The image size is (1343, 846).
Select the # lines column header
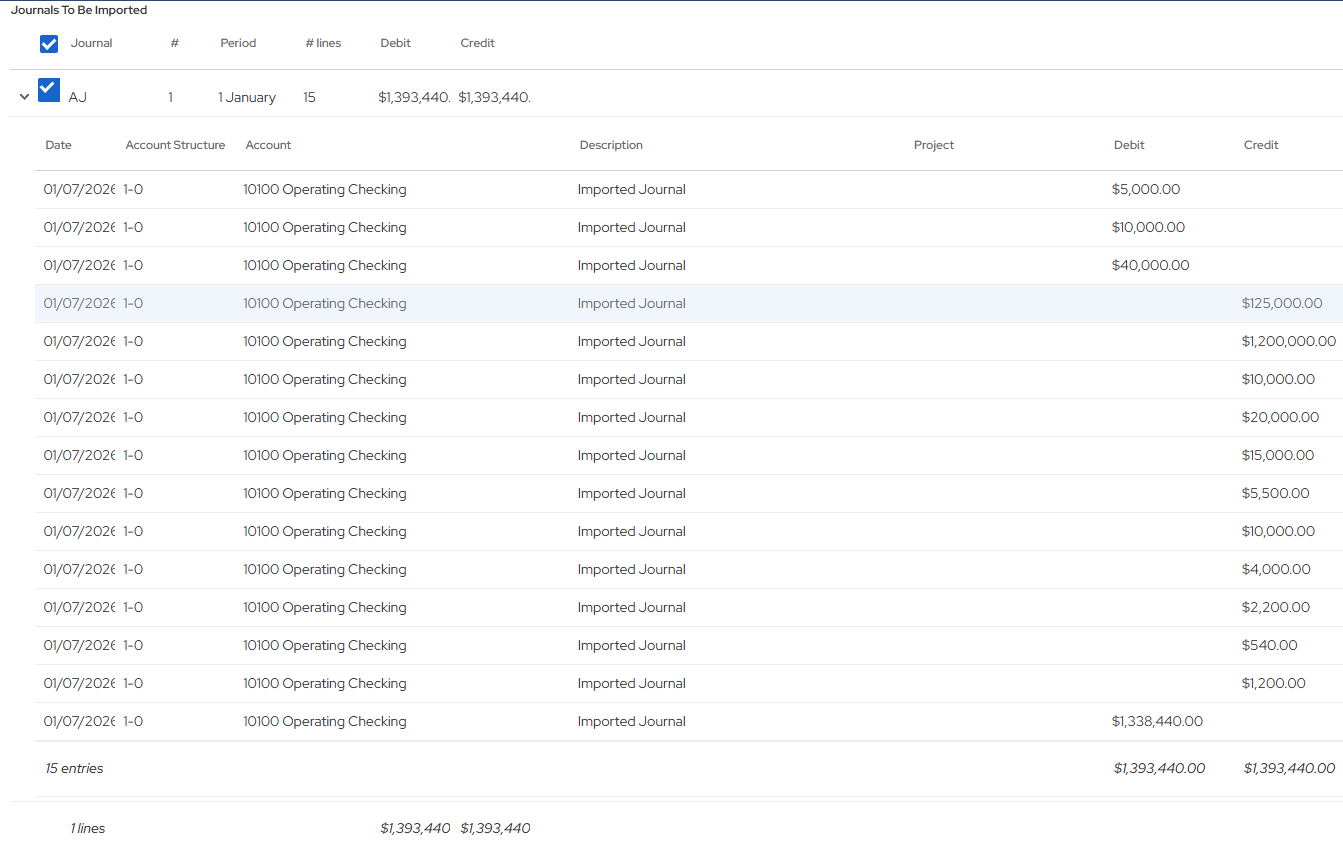pyautogui.click(x=323, y=43)
